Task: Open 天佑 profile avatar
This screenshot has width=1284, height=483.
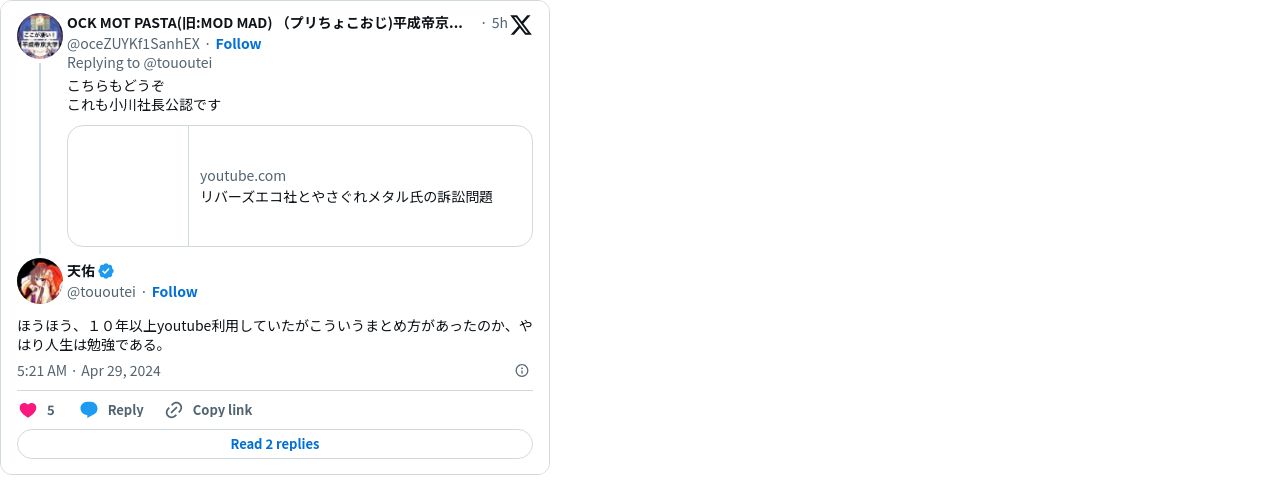Action: (40, 280)
